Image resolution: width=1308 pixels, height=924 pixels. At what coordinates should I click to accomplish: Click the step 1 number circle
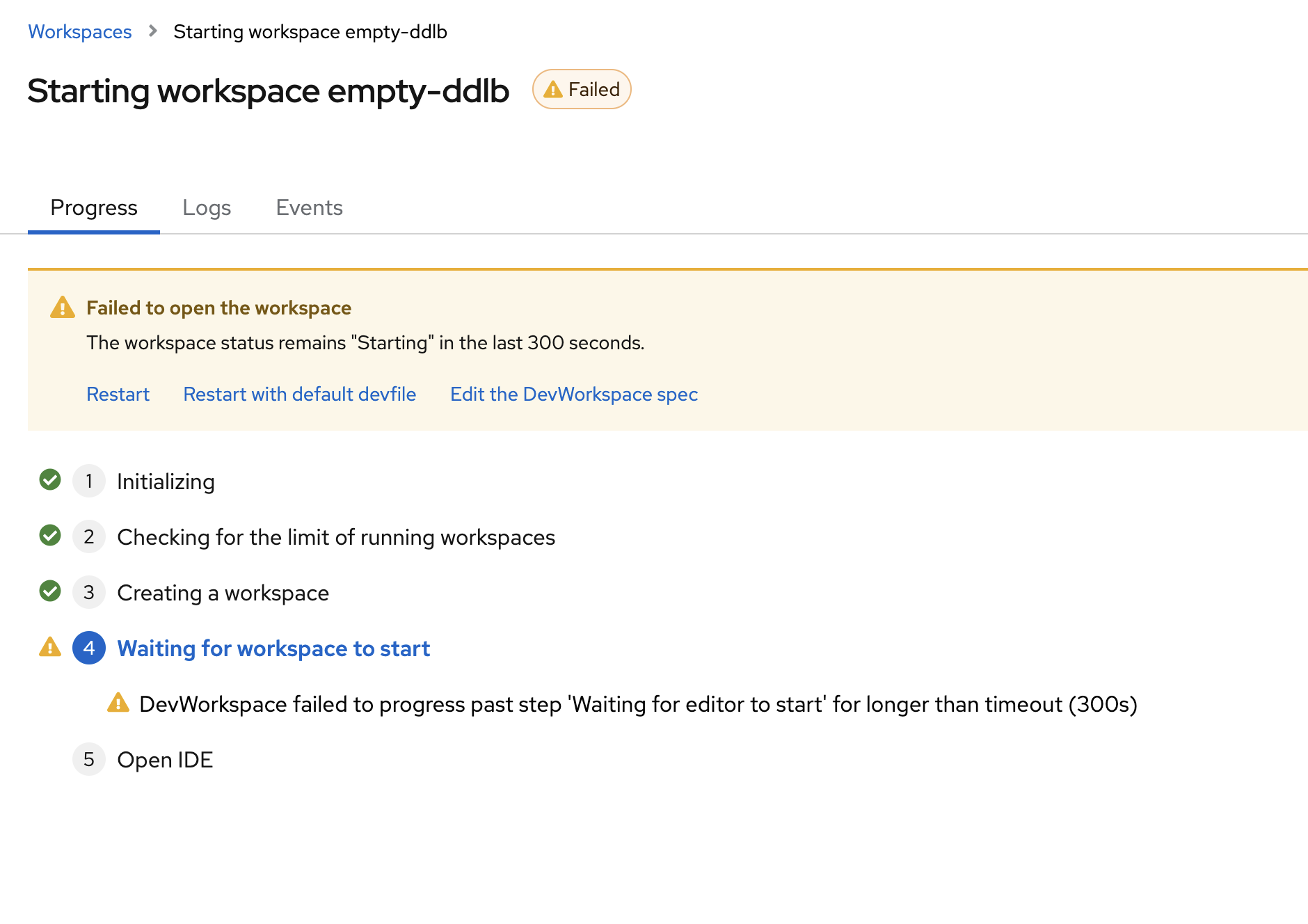[89, 481]
